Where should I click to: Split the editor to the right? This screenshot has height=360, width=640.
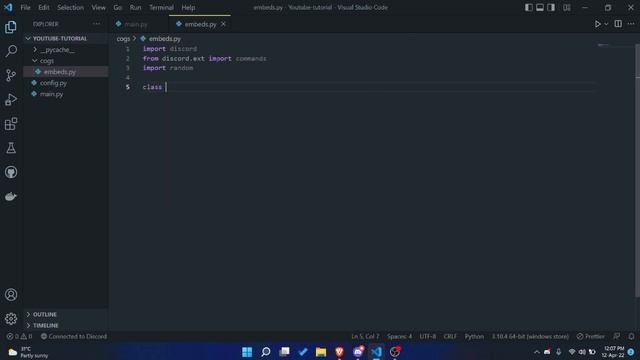(618, 24)
